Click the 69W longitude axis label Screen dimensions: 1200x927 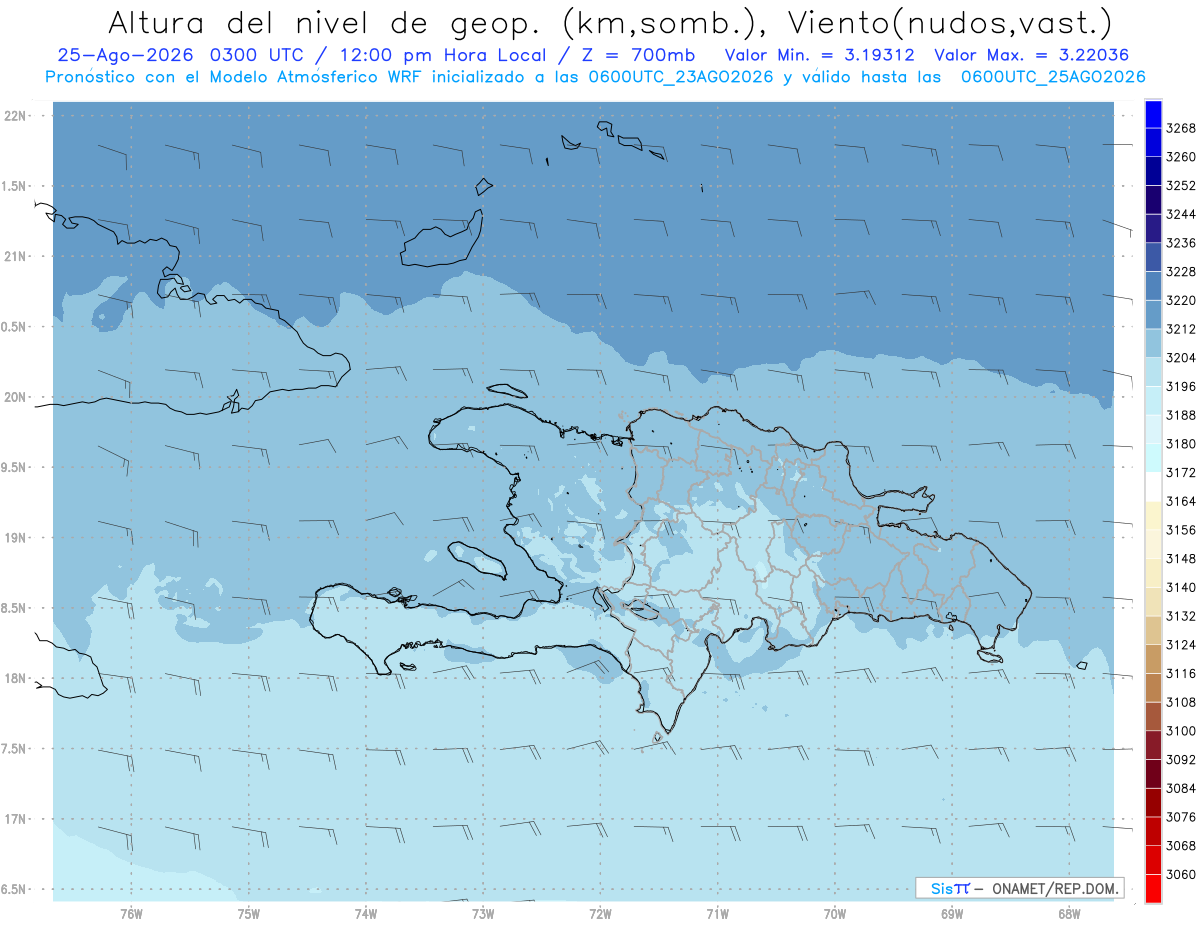point(952,914)
